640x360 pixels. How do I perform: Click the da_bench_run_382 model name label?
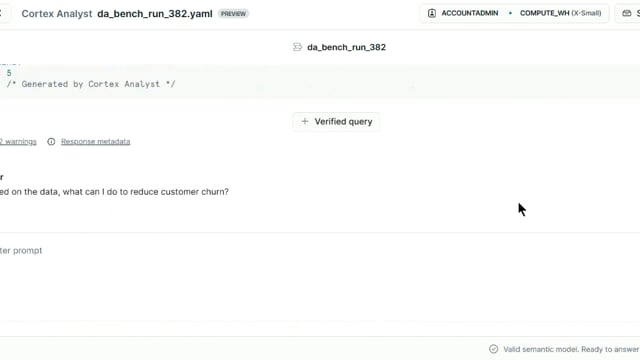click(346, 47)
